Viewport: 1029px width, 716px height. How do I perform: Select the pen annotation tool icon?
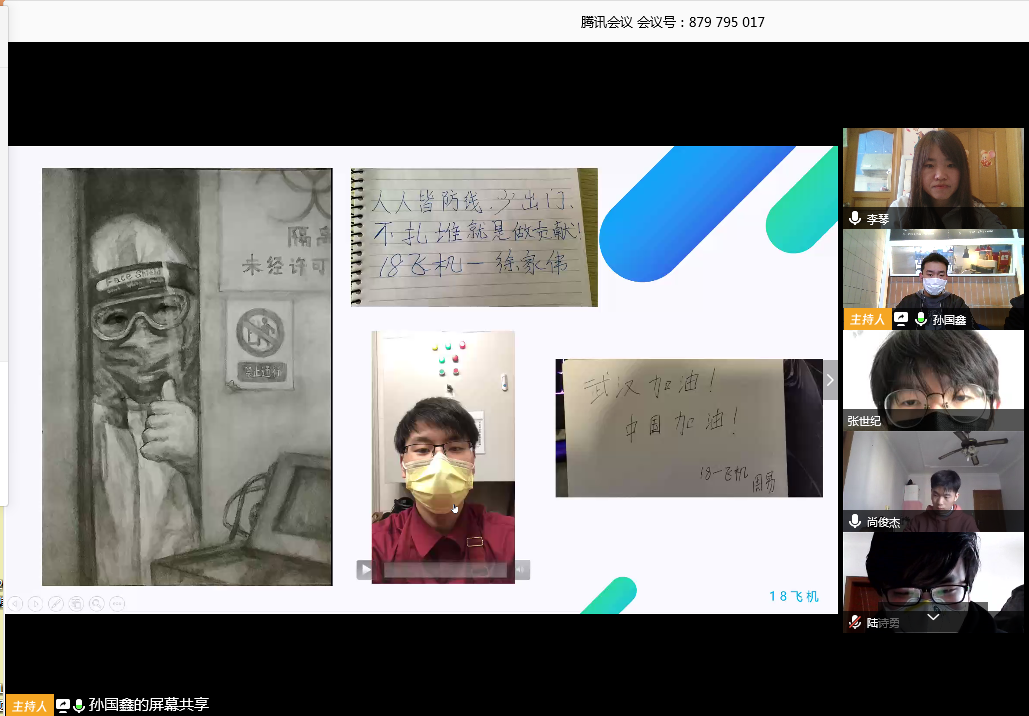point(56,603)
